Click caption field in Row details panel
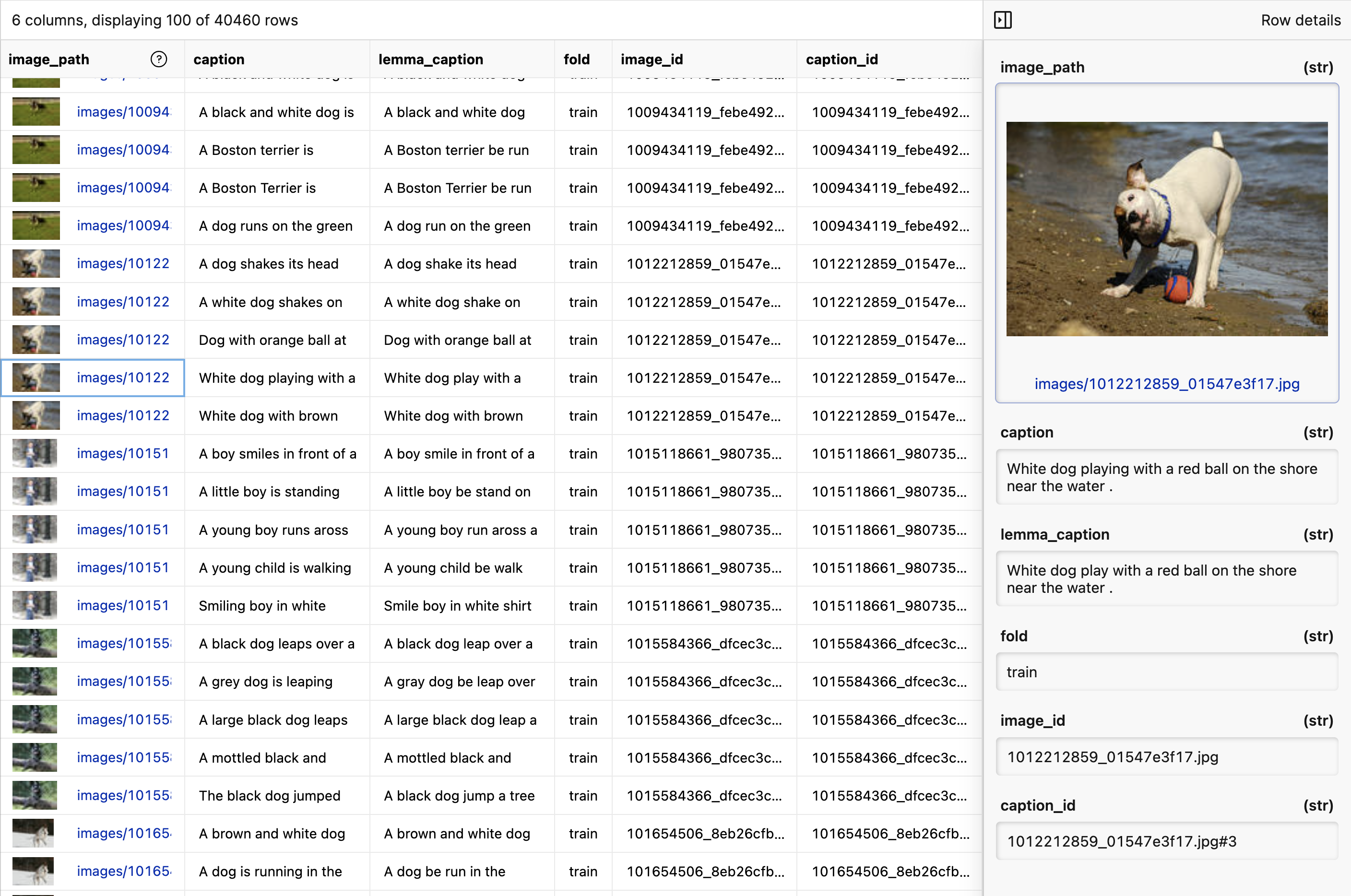Viewport: 1351px width, 896px height. (1166, 477)
